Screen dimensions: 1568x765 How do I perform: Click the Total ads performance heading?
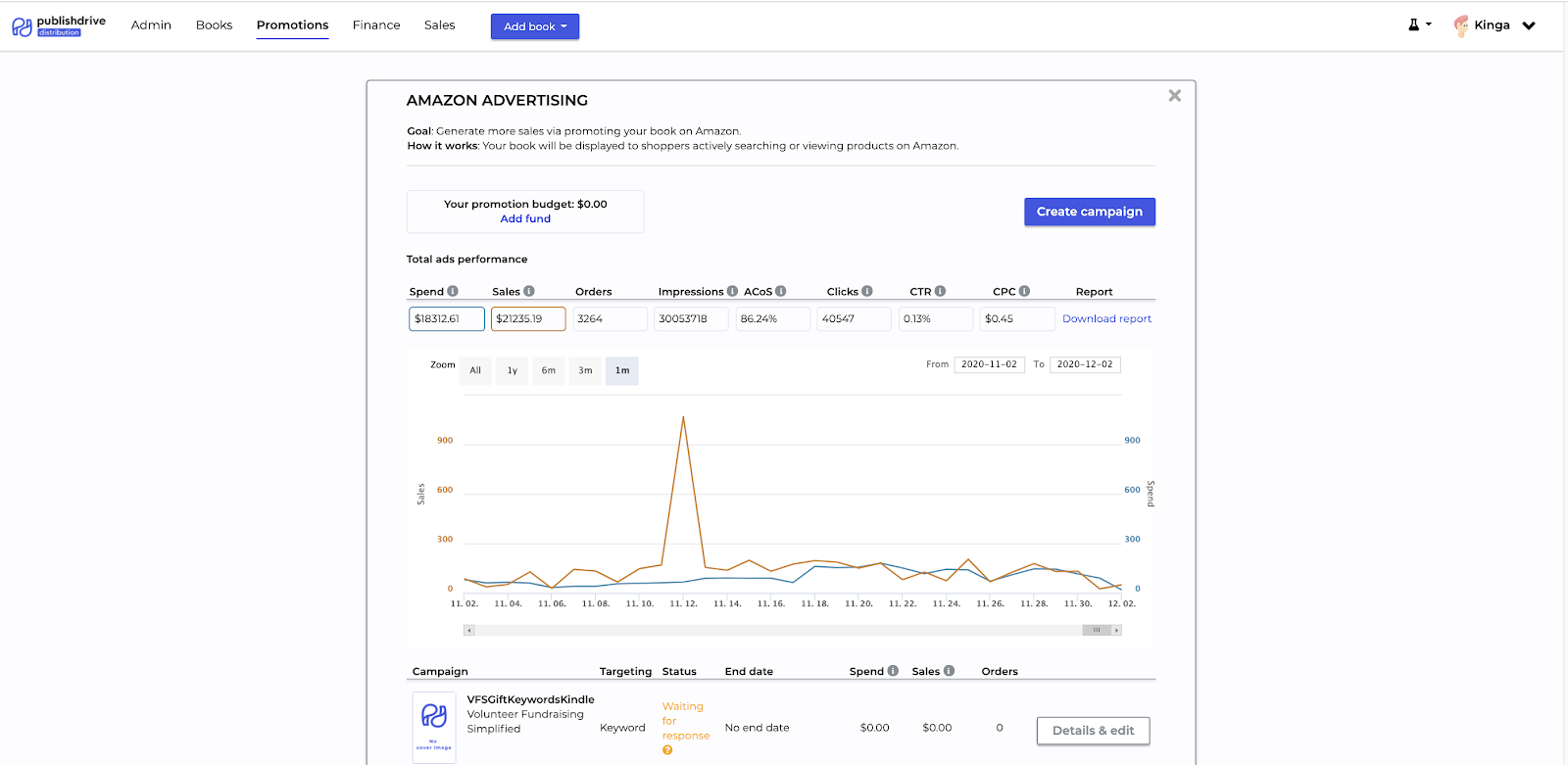466,259
